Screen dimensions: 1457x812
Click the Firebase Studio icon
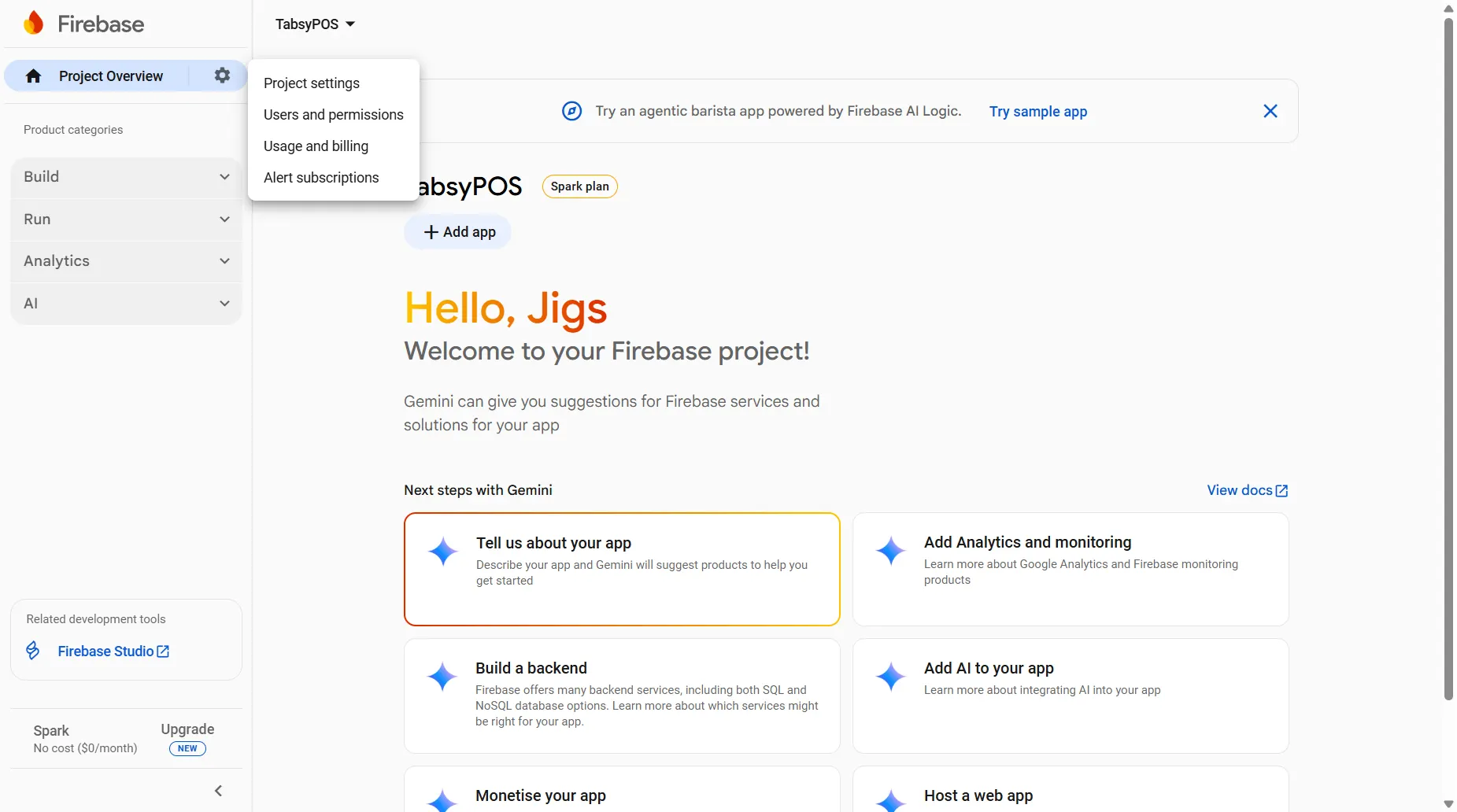(x=33, y=651)
